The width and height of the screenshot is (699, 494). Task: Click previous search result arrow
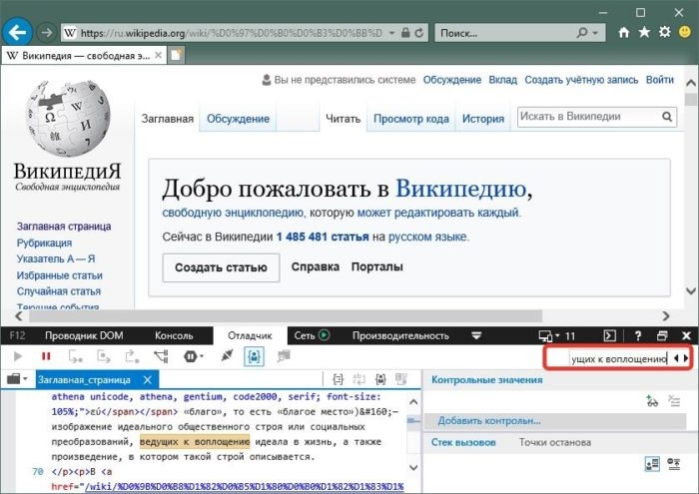[676, 358]
